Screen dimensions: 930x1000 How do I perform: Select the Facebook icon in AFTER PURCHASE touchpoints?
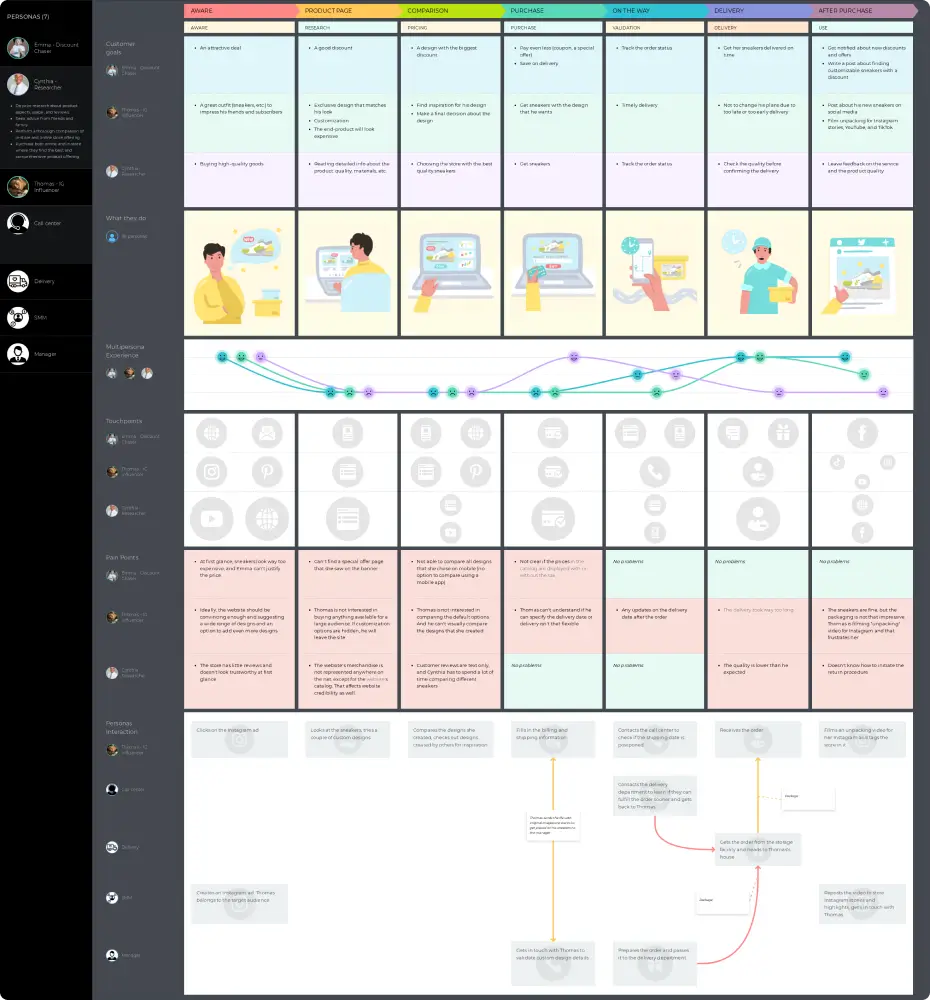click(863, 432)
